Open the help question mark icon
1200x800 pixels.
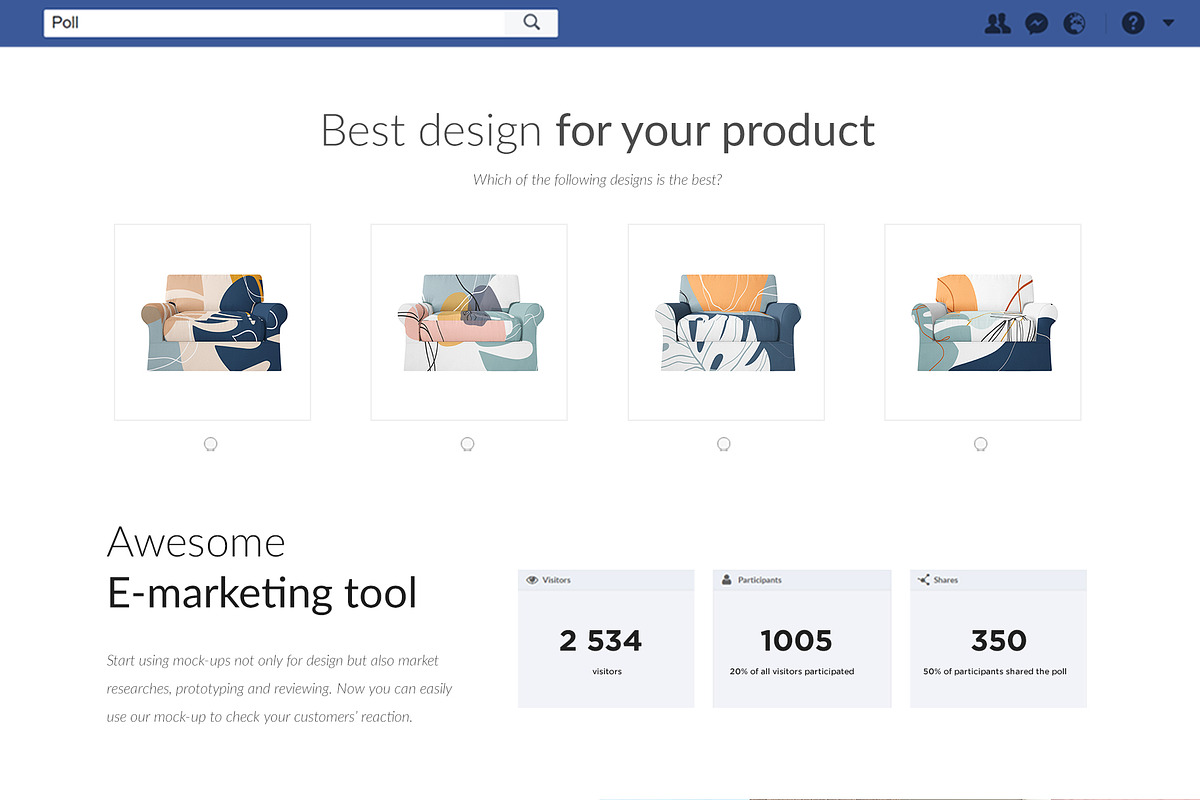coord(1133,23)
